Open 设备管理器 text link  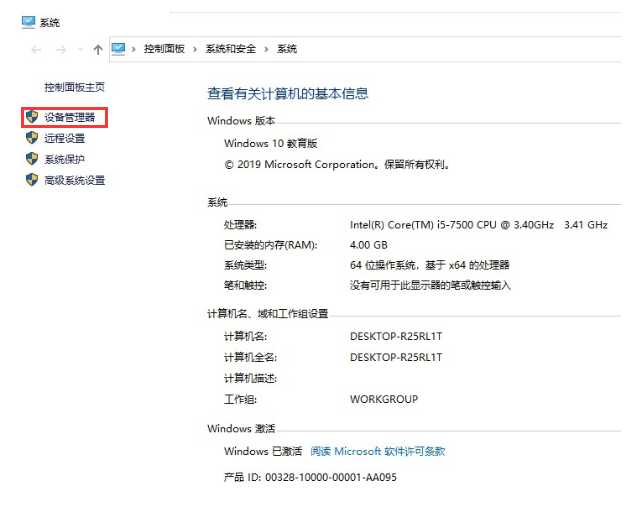(70, 117)
